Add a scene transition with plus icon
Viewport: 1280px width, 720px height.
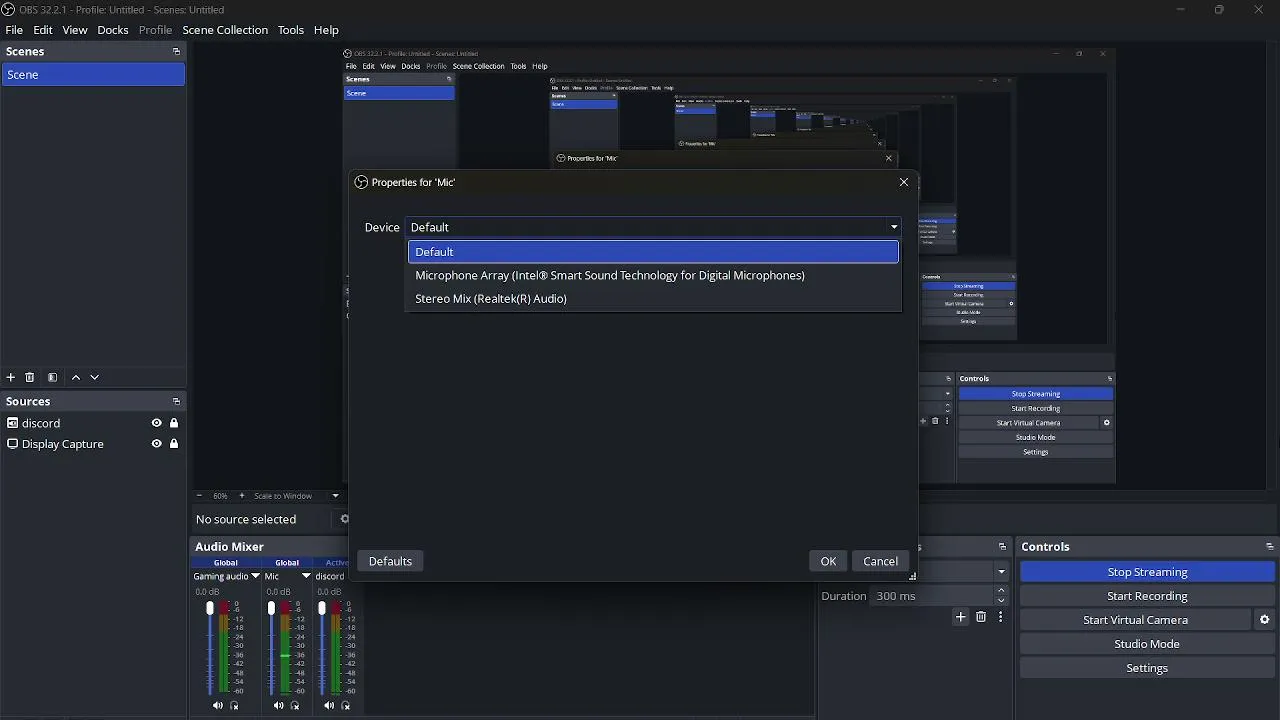pos(961,617)
